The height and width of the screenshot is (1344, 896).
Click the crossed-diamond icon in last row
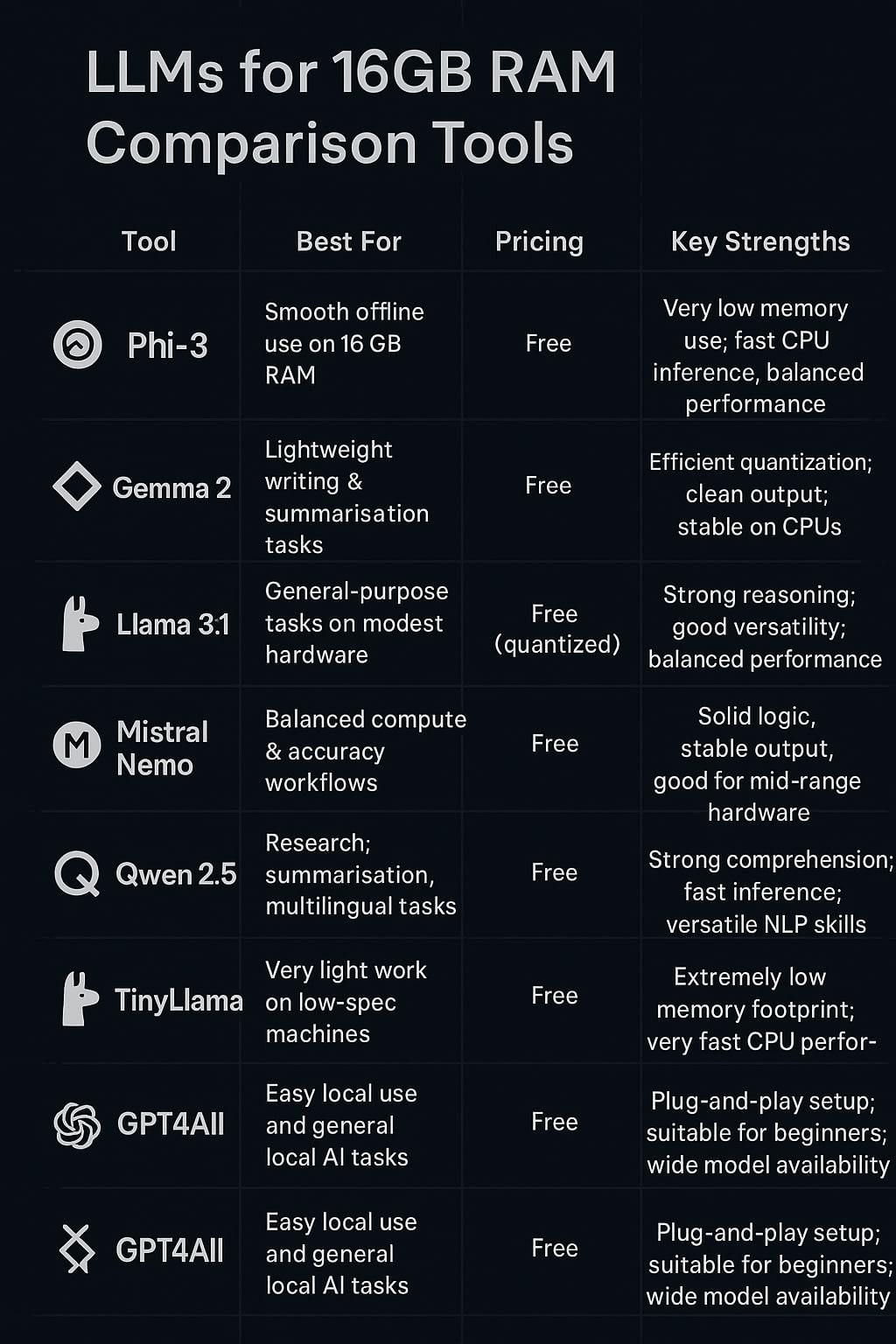[x=77, y=1249]
